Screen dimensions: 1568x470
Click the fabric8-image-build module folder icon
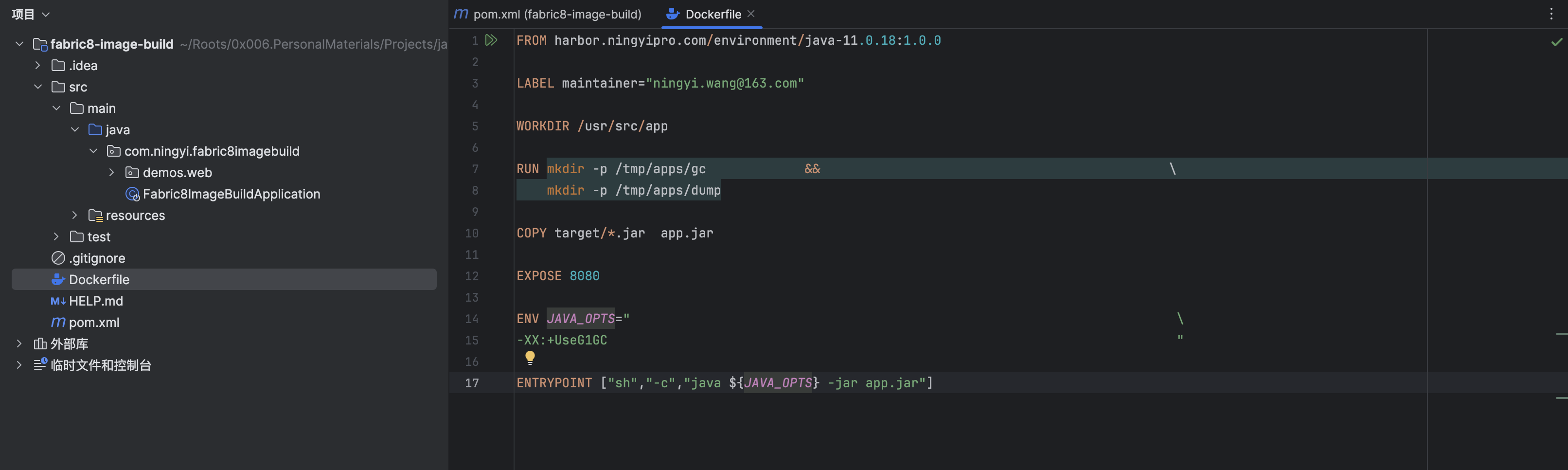[x=40, y=44]
